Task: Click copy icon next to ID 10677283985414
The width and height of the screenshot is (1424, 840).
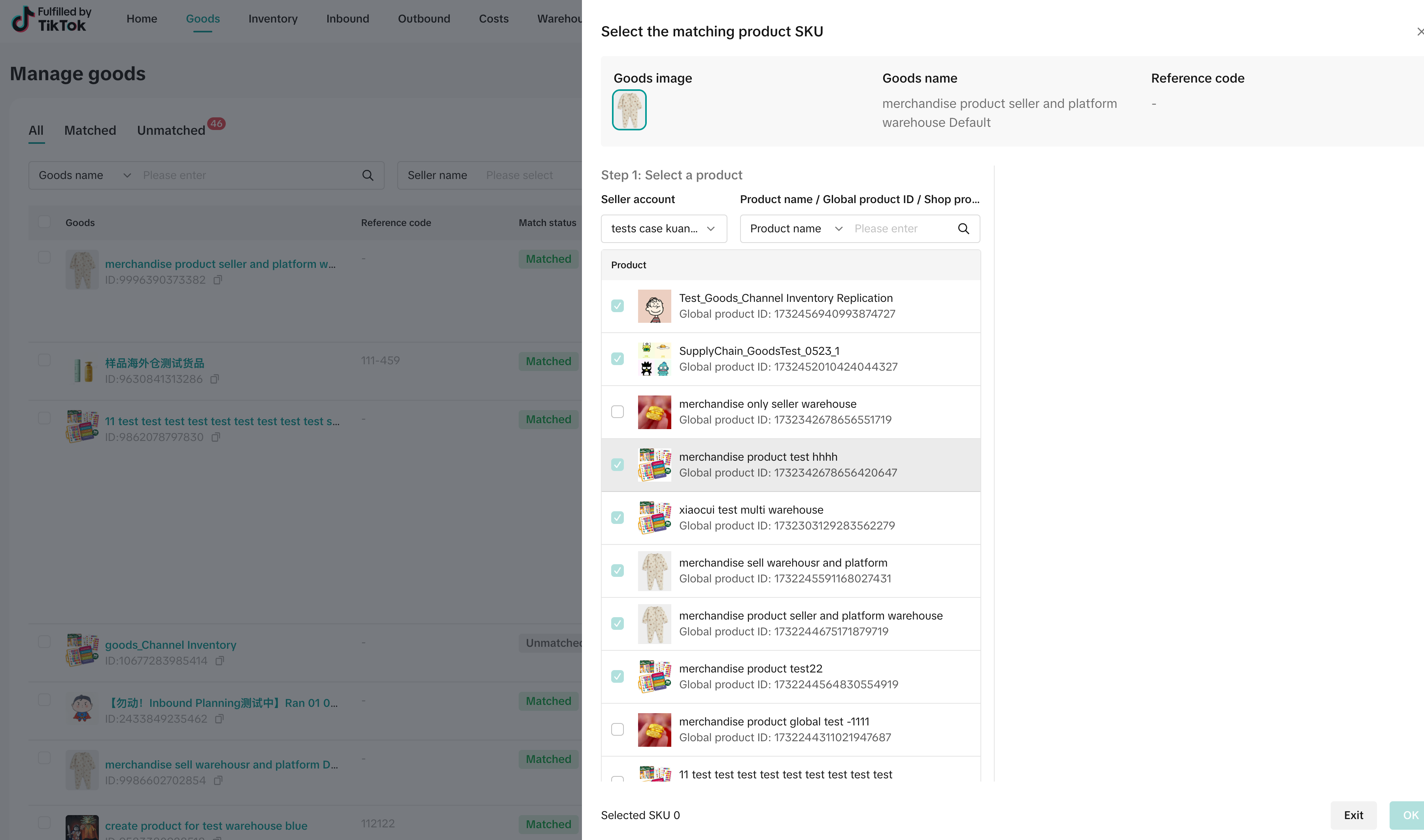Action: 220,661
